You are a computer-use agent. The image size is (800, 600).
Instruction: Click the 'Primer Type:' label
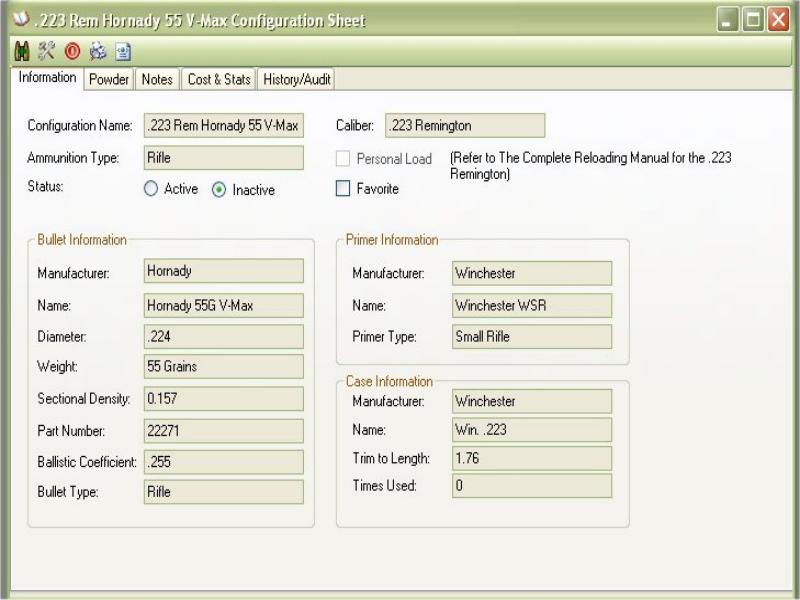click(384, 337)
